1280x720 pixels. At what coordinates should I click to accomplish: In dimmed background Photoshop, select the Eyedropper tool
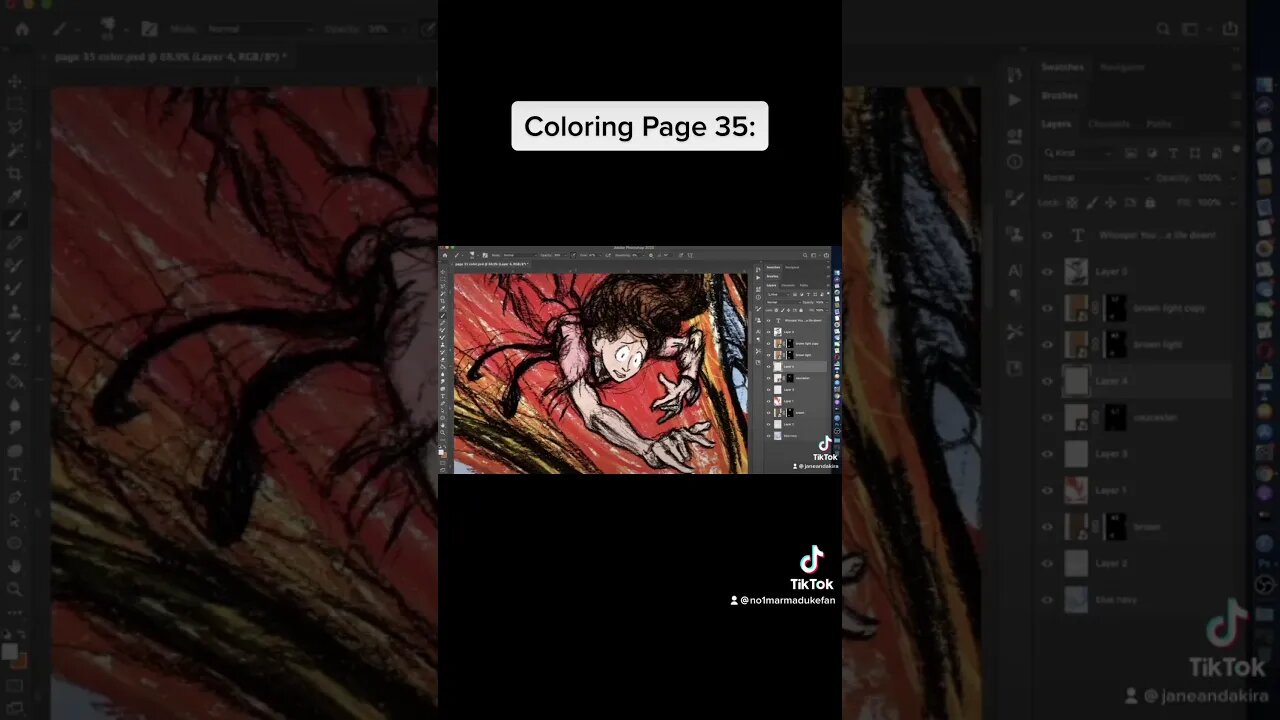15,197
